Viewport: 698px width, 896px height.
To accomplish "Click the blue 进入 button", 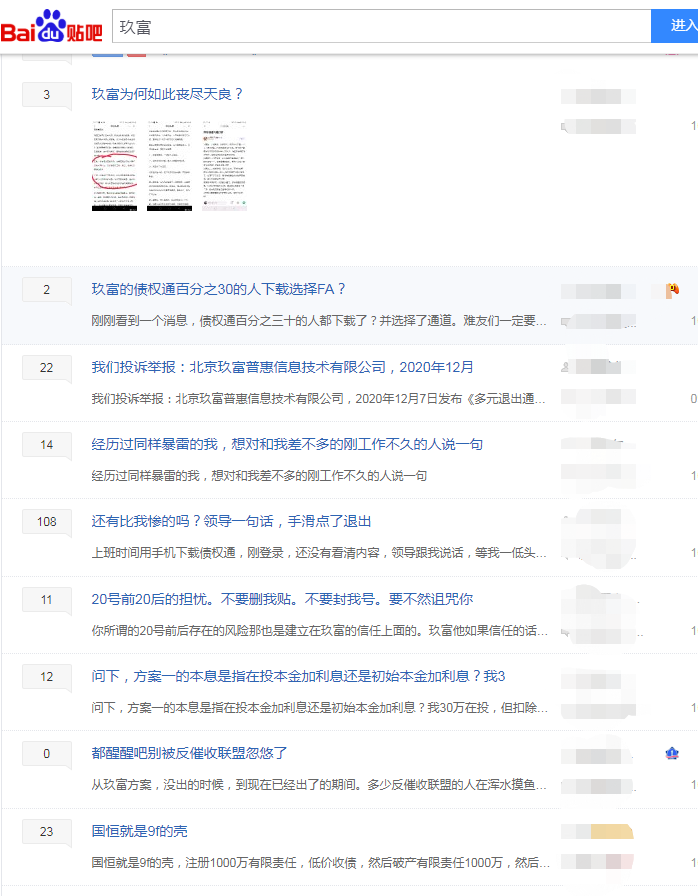I will 675,26.
